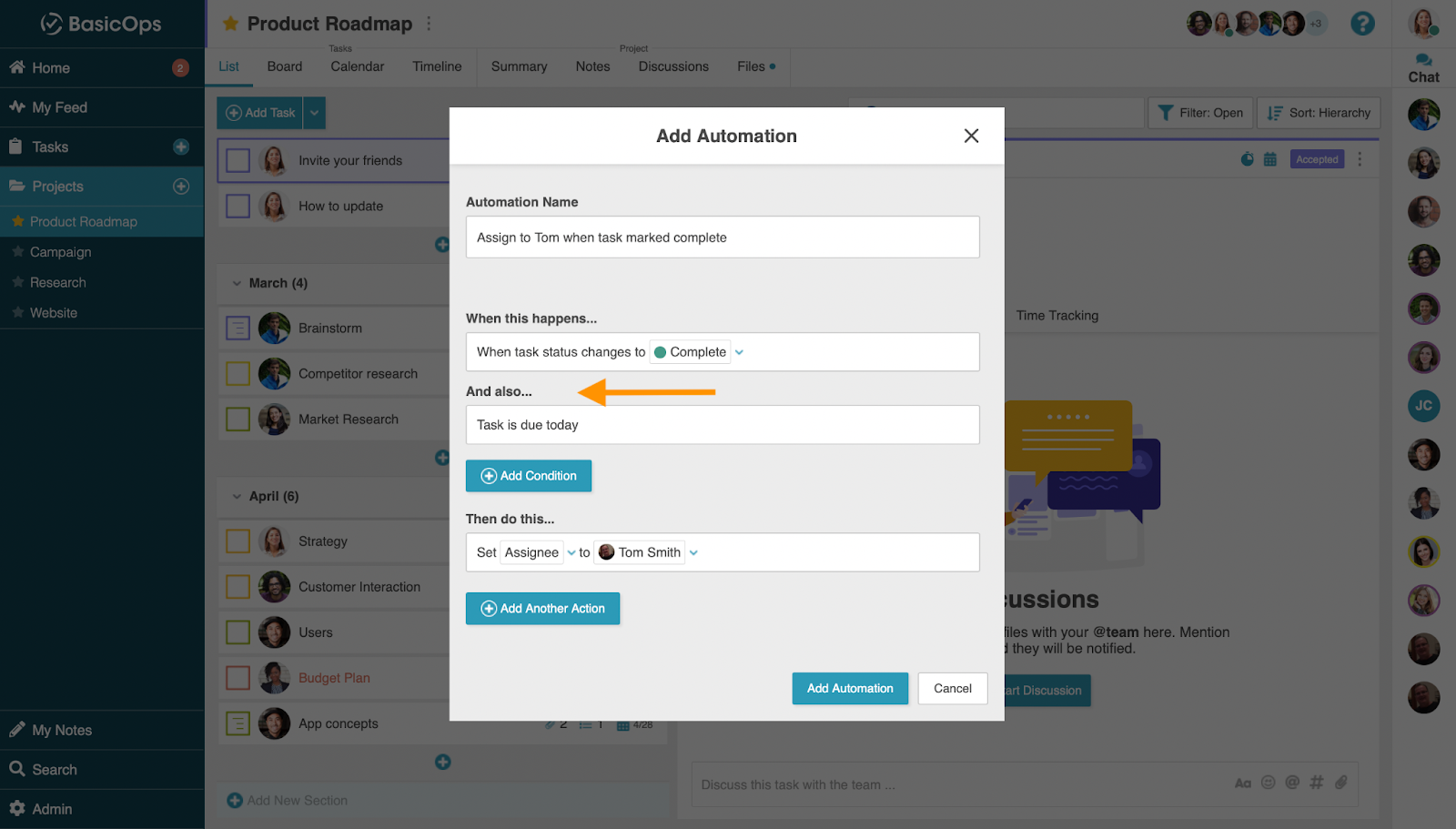The height and width of the screenshot is (829, 1456).
Task: Create a new task via Tasks plus icon
Action: [180, 147]
